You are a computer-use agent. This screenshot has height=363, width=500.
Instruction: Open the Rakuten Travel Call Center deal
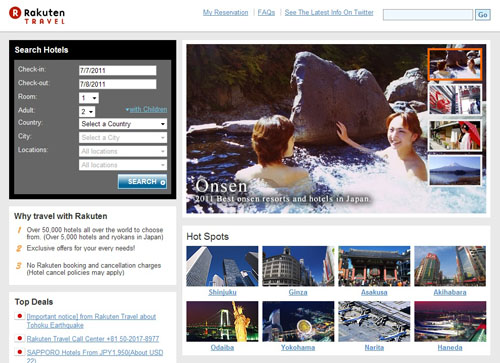point(93,339)
